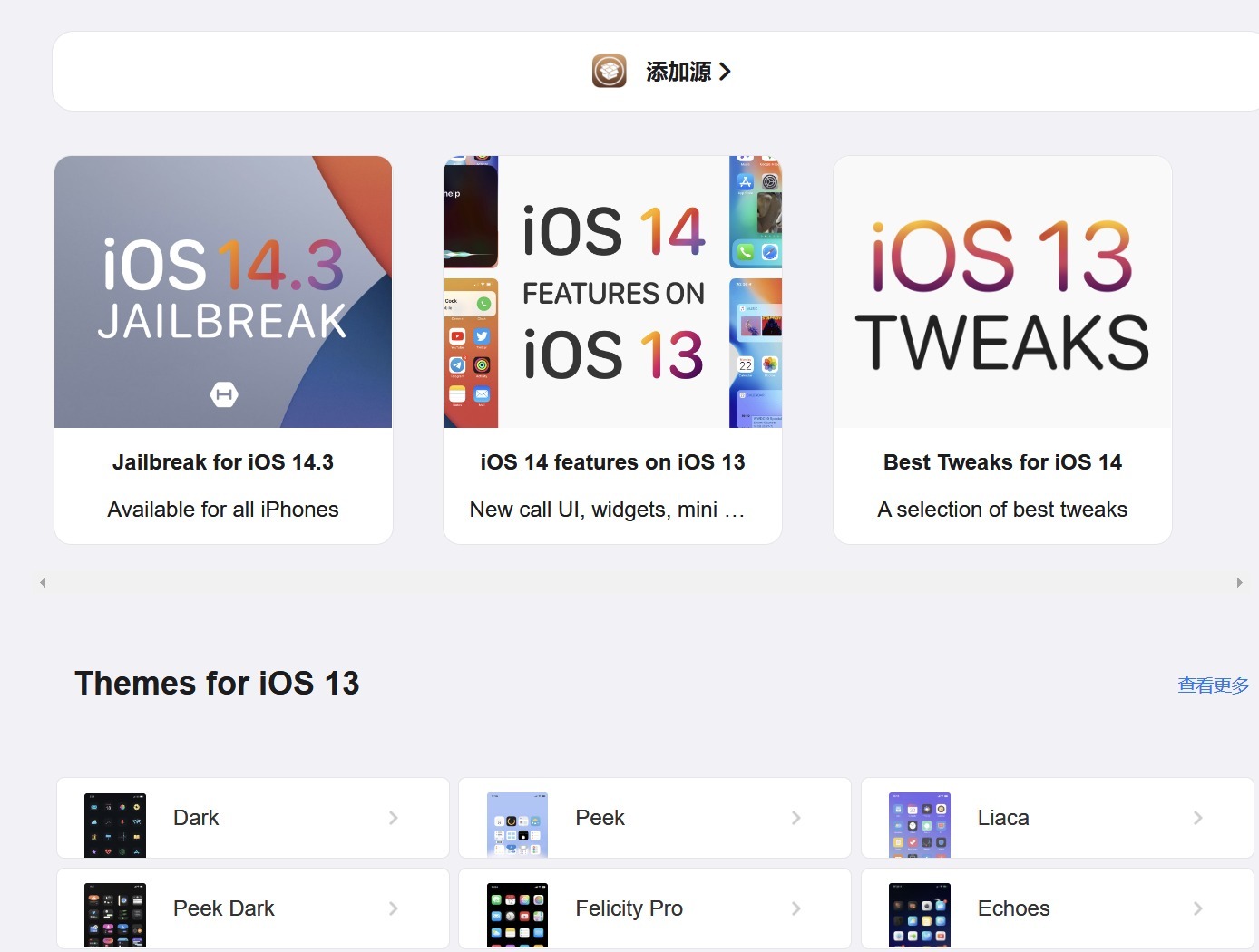Viewport: 1259px width, 952px height.
Task: Expand the Liaca theme details chevron
Action: click(1198, 817)
